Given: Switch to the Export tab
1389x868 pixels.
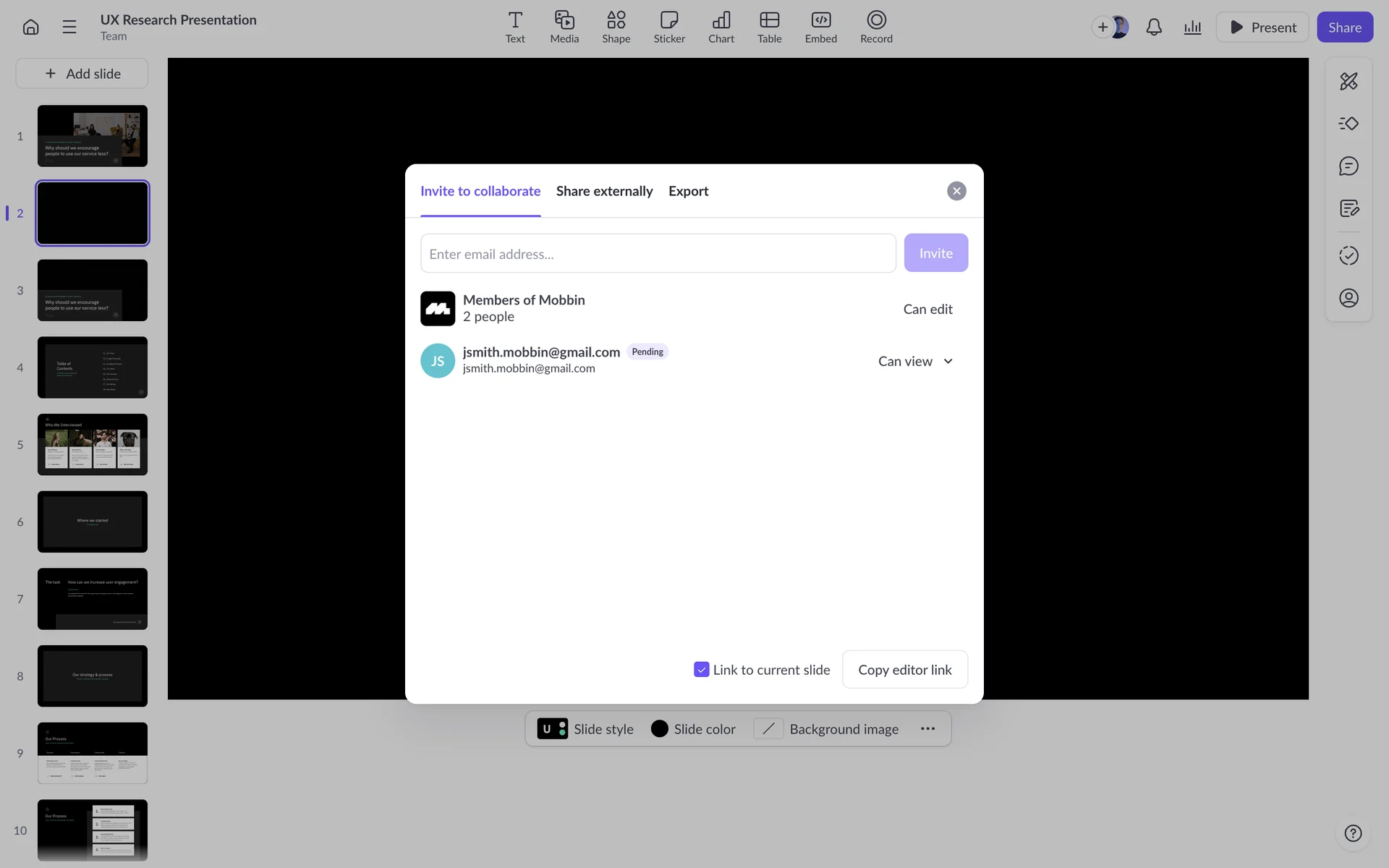Looking at the screenshot, I should click(x=688, y=191).
